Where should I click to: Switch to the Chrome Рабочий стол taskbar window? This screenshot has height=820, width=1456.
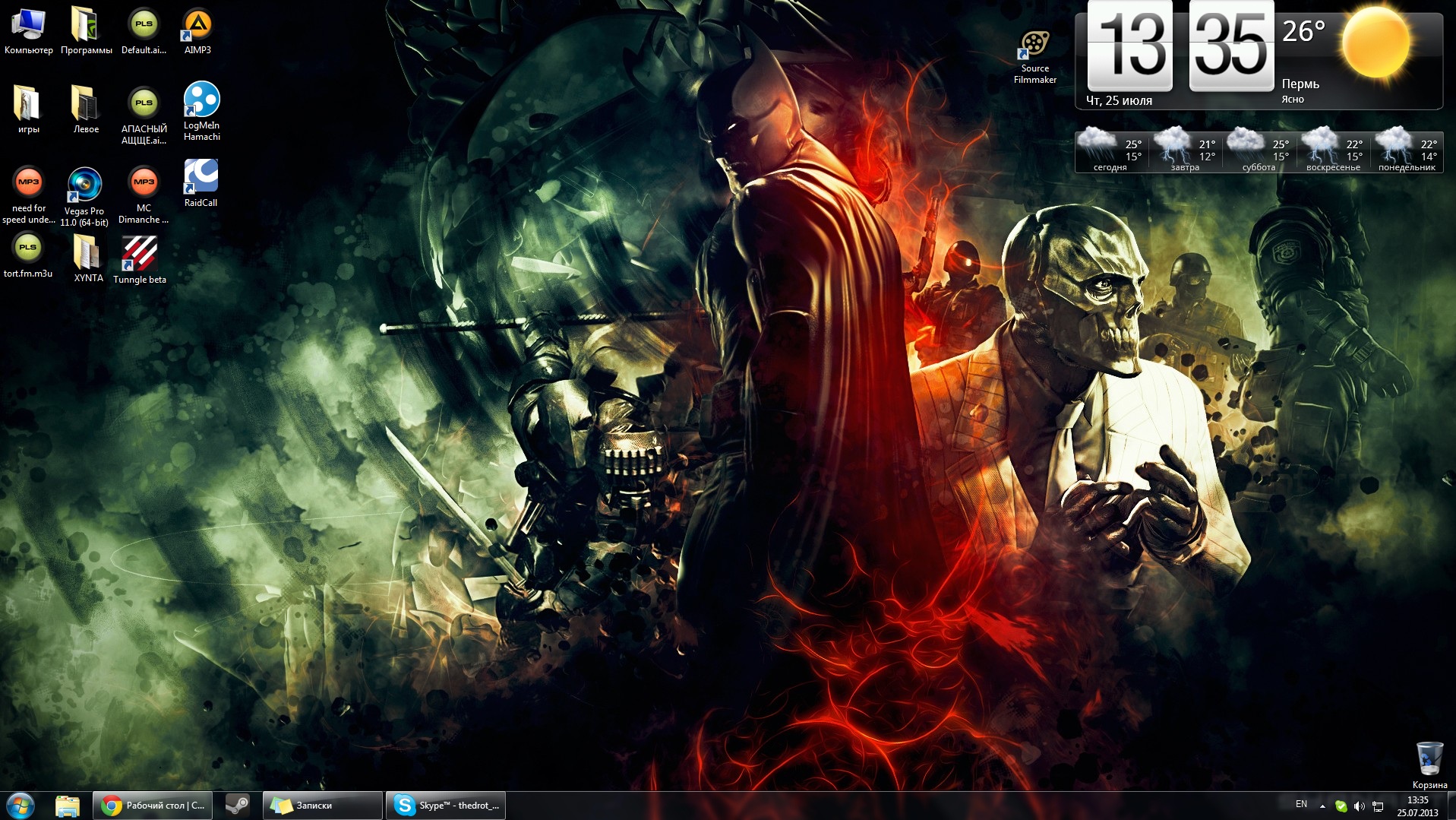[153, 806]
